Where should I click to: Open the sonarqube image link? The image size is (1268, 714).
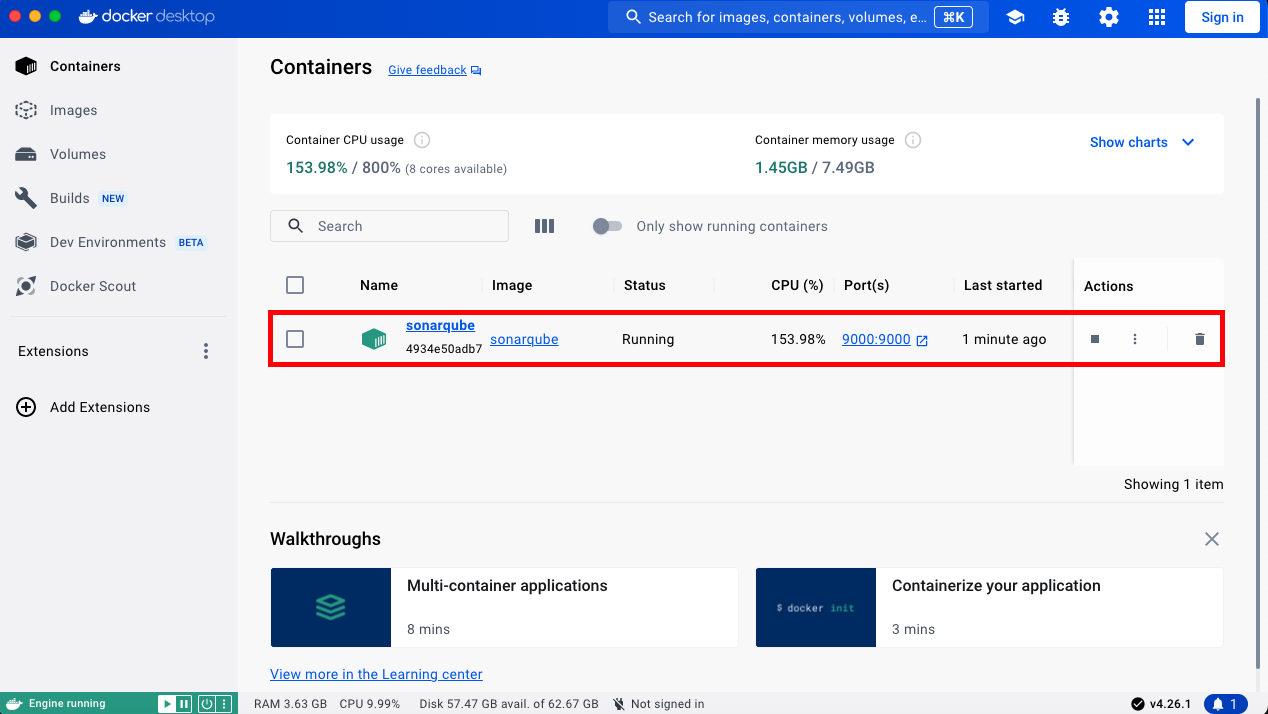[524, 340]
